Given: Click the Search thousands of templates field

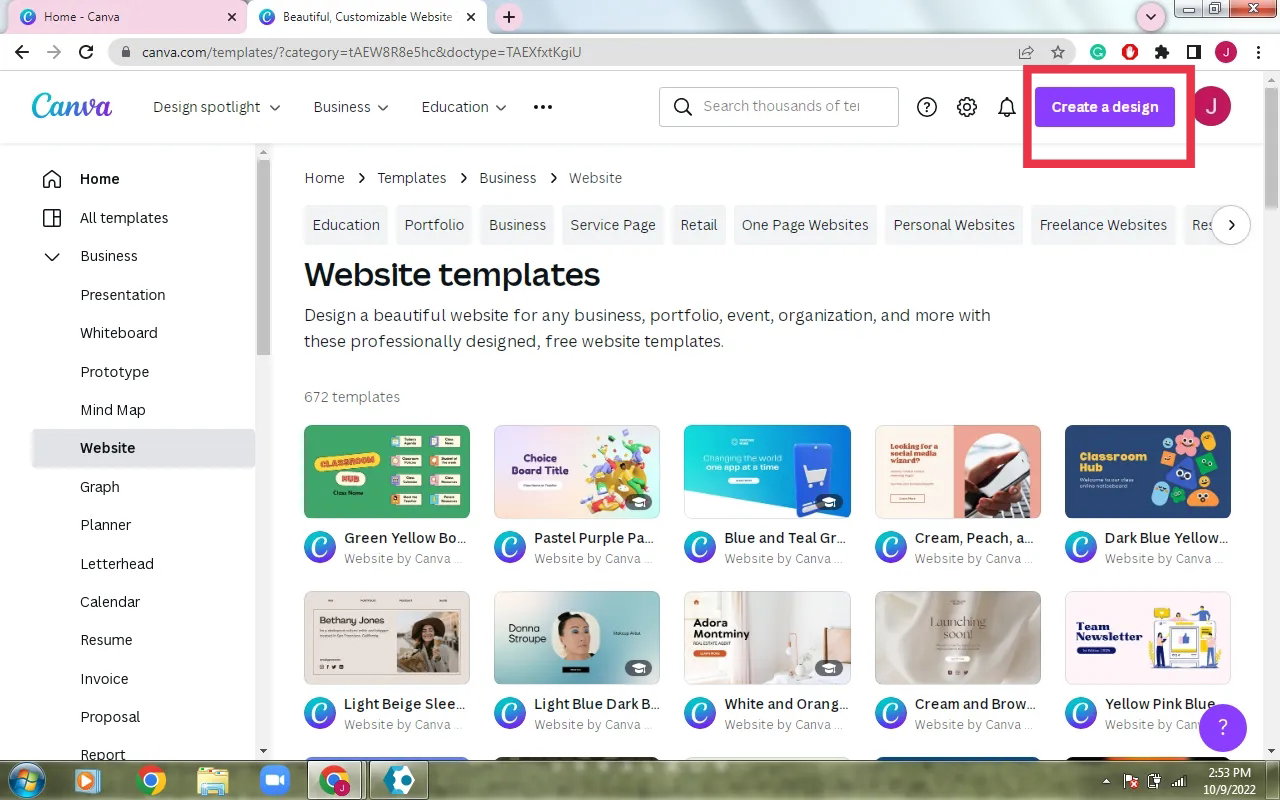Looking at the screenshot, I should click(779, 107).
